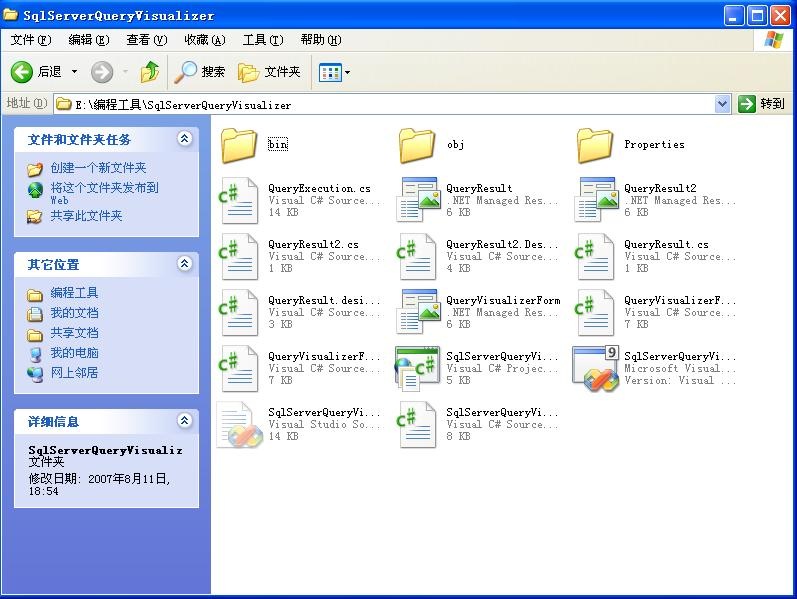
Task: Select QueryResult.cs file icon
Action: point(594,256)
